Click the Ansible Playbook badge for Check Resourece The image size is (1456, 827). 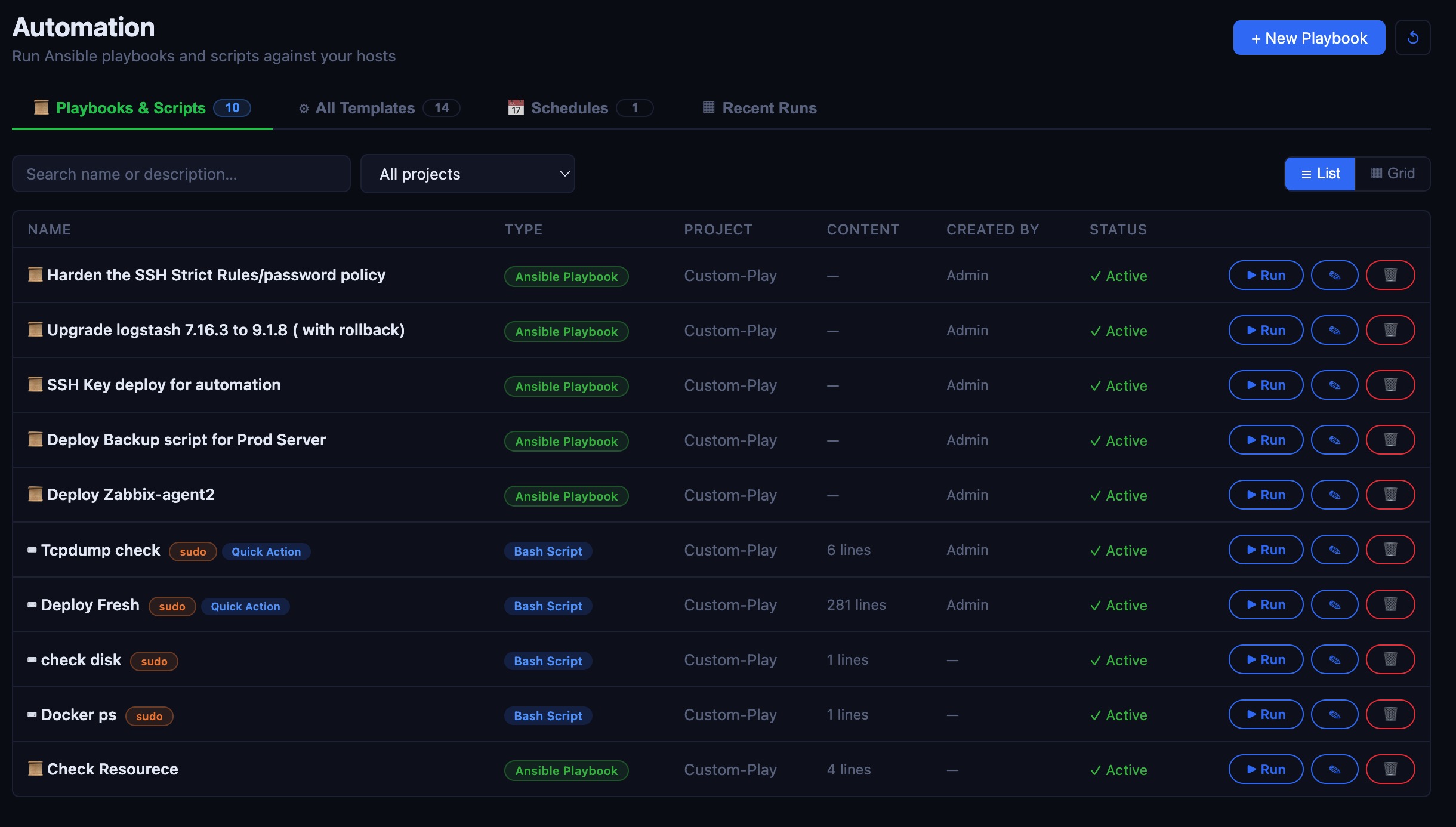pyautogui.click(x=566, y=770)
